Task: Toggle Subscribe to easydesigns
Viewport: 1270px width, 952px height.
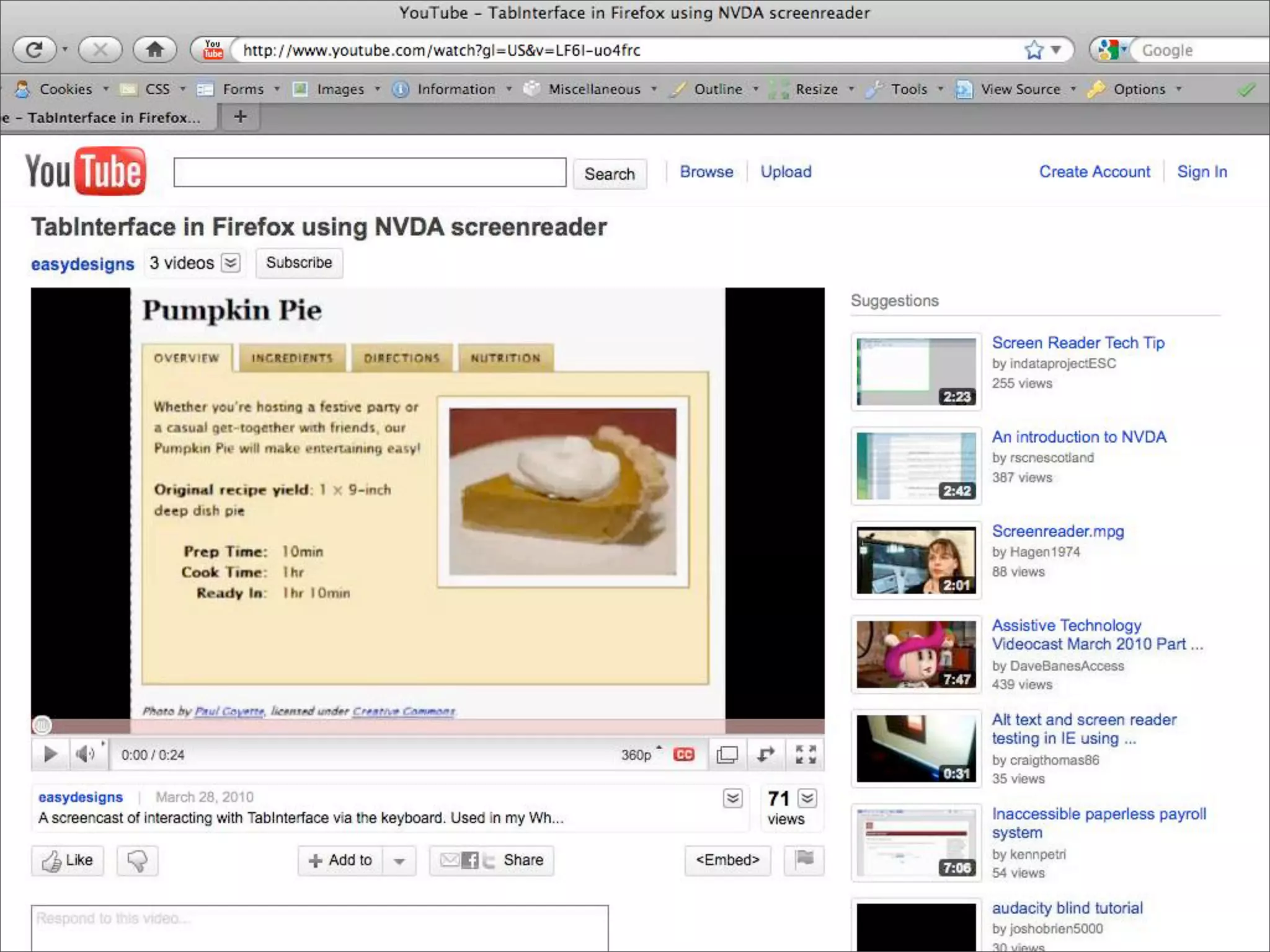Action: click(299, 263)
